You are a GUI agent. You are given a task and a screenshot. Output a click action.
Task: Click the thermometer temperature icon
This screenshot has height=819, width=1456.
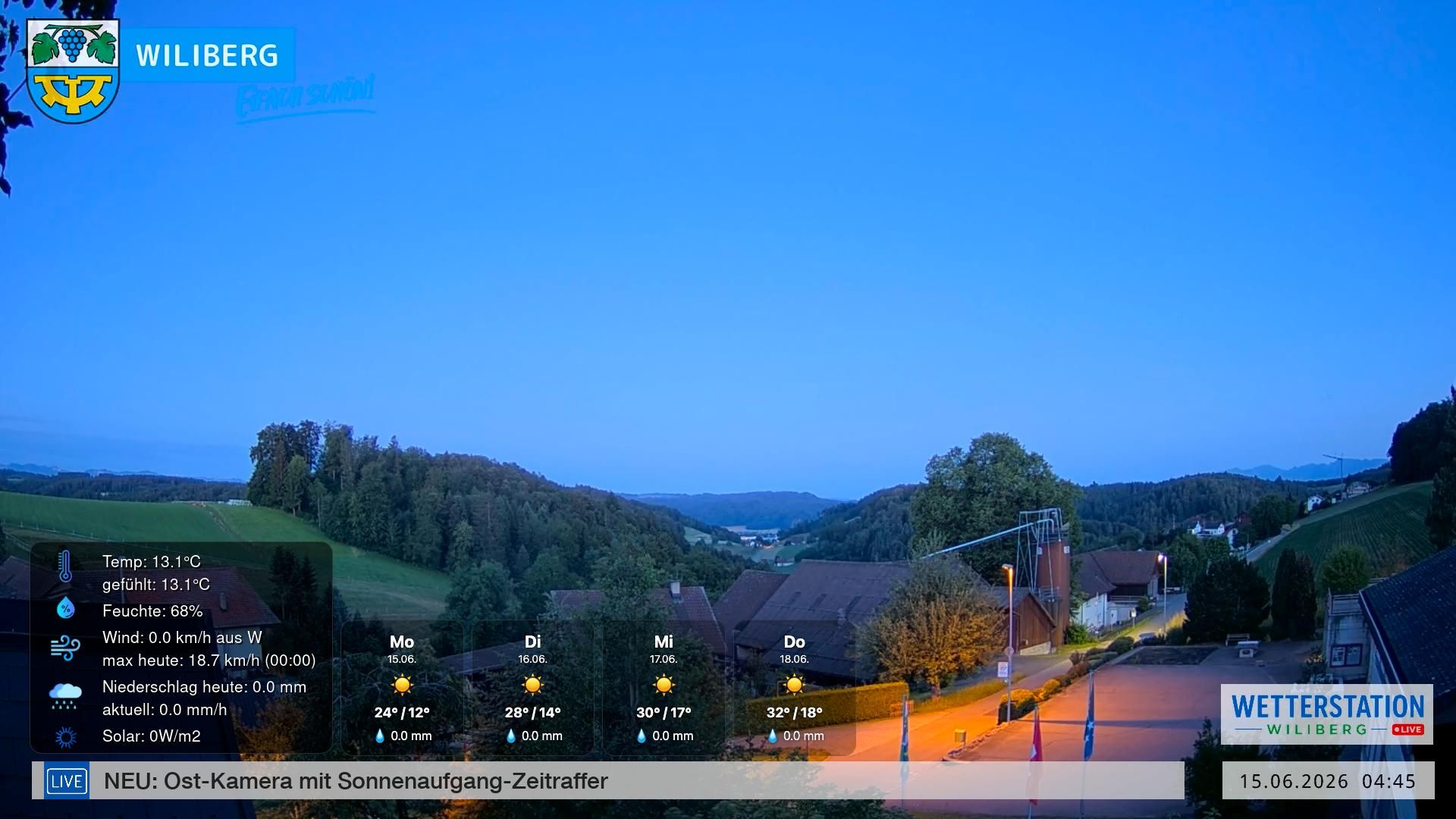click(x=65, y=566)
